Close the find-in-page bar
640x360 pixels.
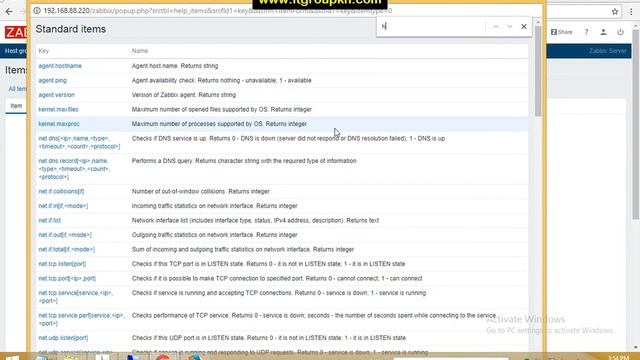coord(524,27)
